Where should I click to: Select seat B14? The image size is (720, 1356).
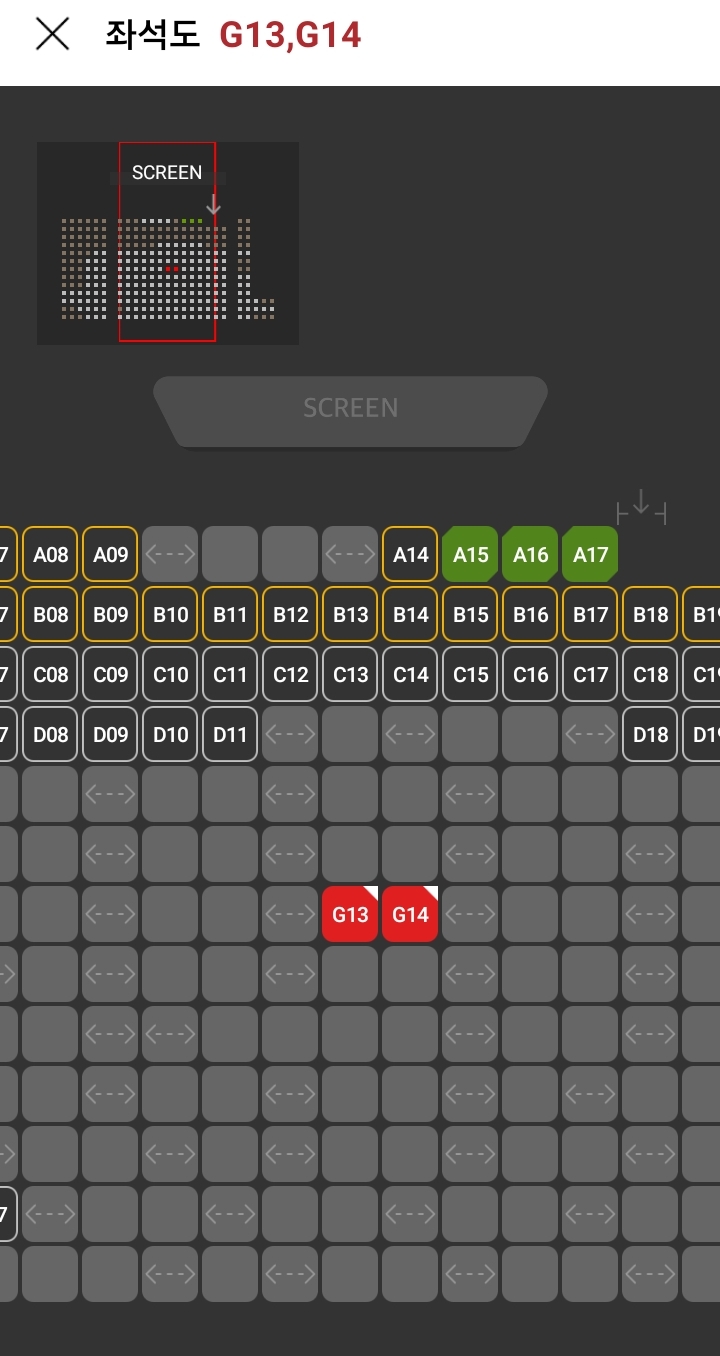click(410, 614)
